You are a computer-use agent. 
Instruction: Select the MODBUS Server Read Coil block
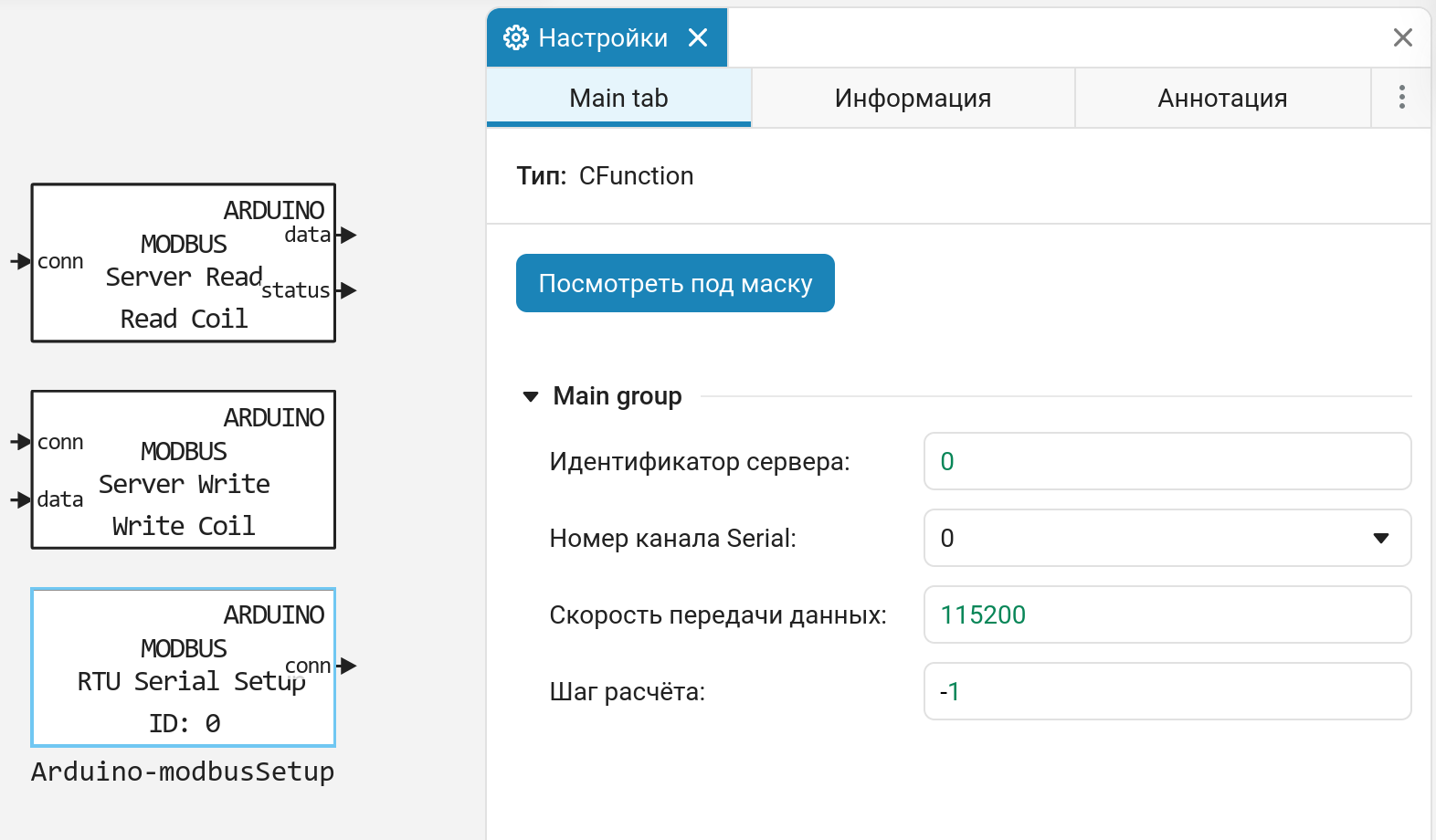click(x=184, y=263)
